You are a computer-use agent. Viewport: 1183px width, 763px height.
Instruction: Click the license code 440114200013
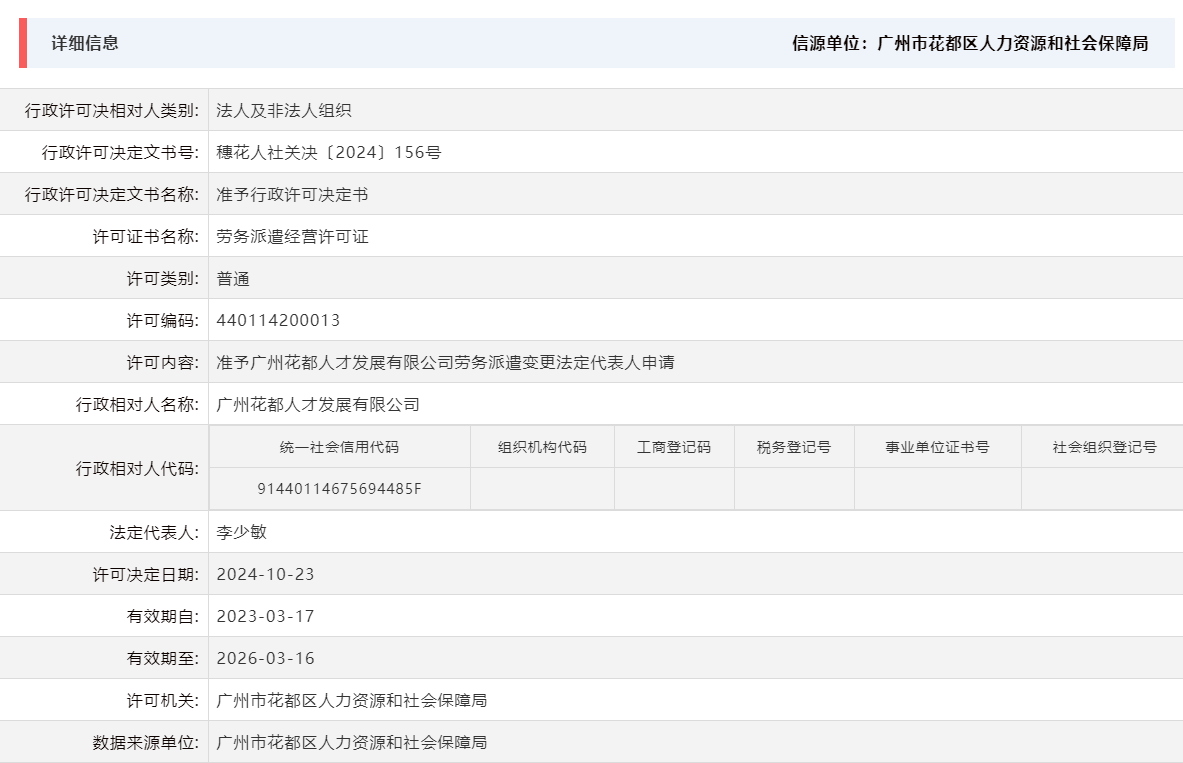point(267,320)
